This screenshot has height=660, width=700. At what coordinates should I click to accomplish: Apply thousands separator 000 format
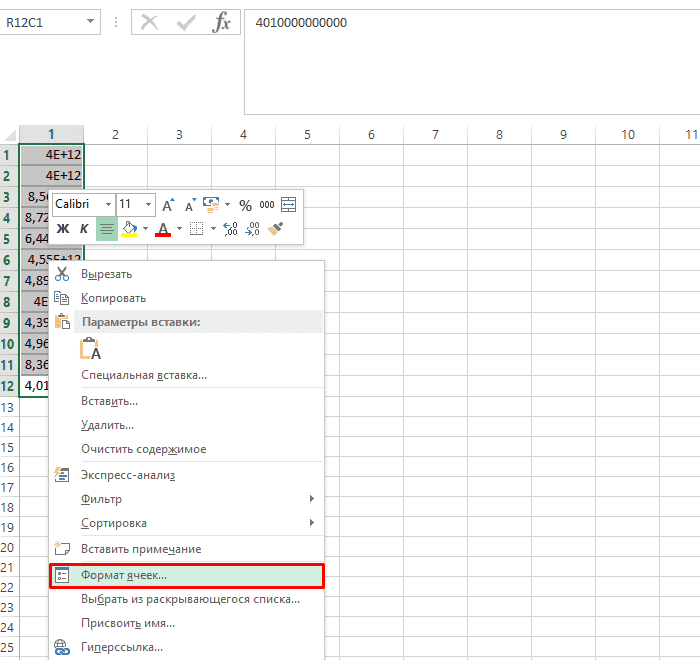click(x=267, y=205)
